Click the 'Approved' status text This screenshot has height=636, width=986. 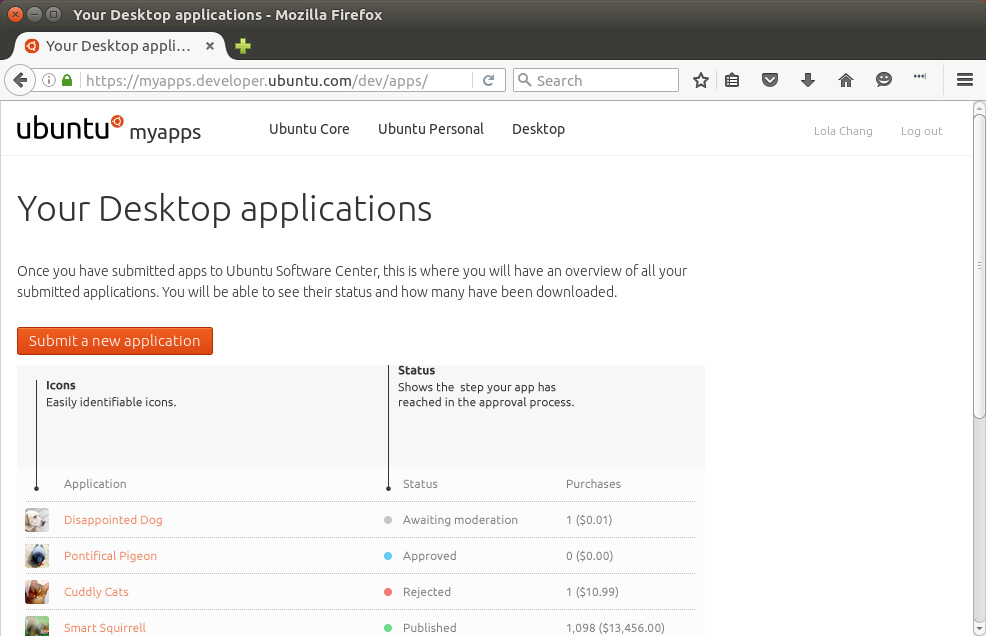click(x=429, y=556)
